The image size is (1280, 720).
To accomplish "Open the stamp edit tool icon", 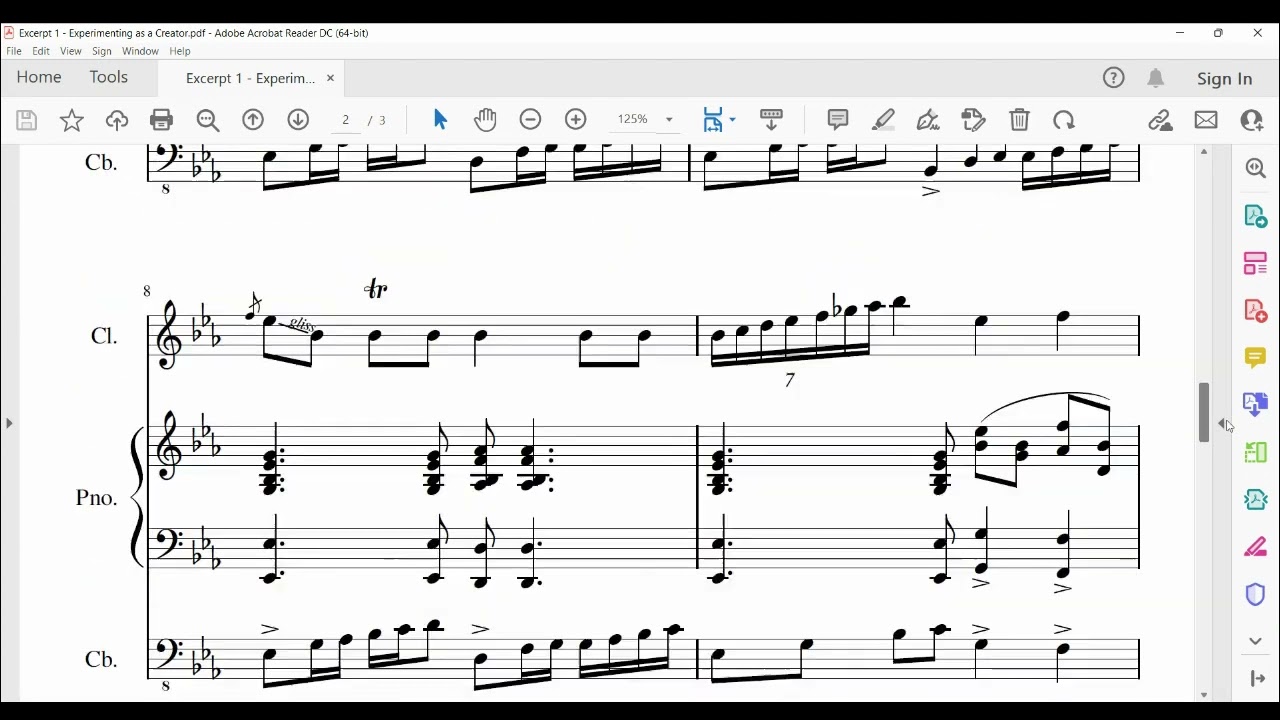I will pyautogui.click(x=974, y=120).
